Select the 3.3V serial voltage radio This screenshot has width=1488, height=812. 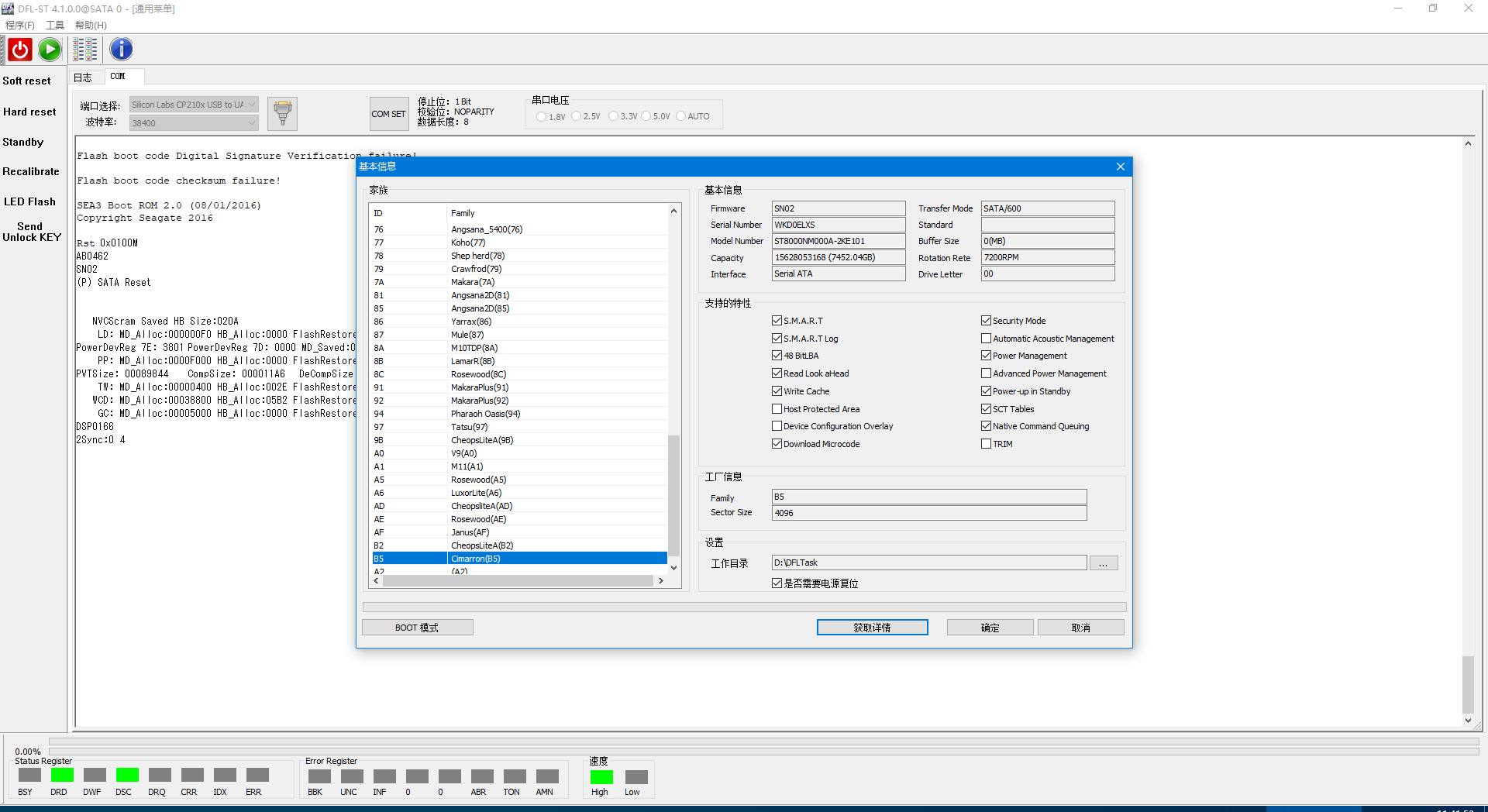(614, 116)
